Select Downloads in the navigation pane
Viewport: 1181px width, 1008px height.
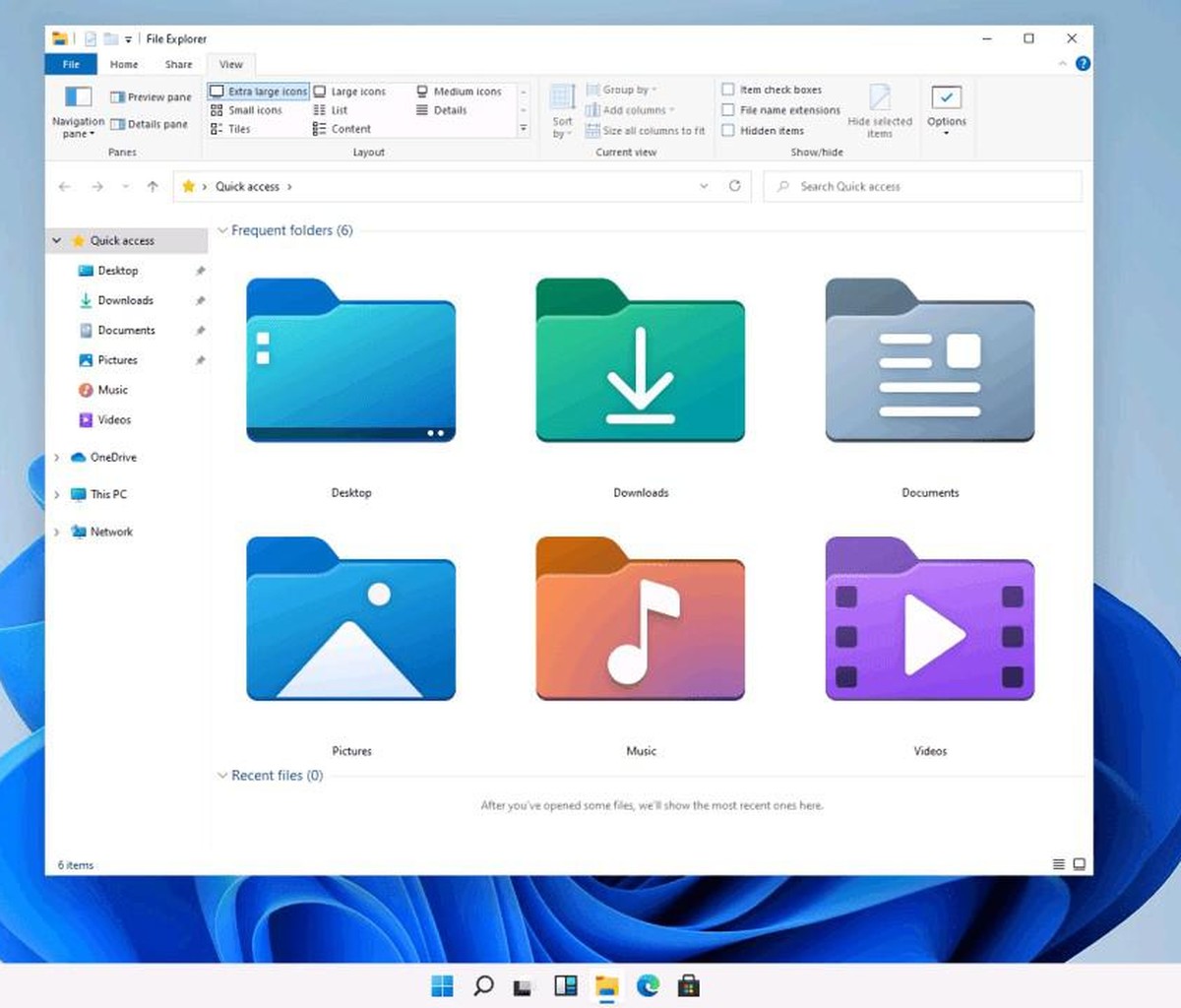[126, 300]
